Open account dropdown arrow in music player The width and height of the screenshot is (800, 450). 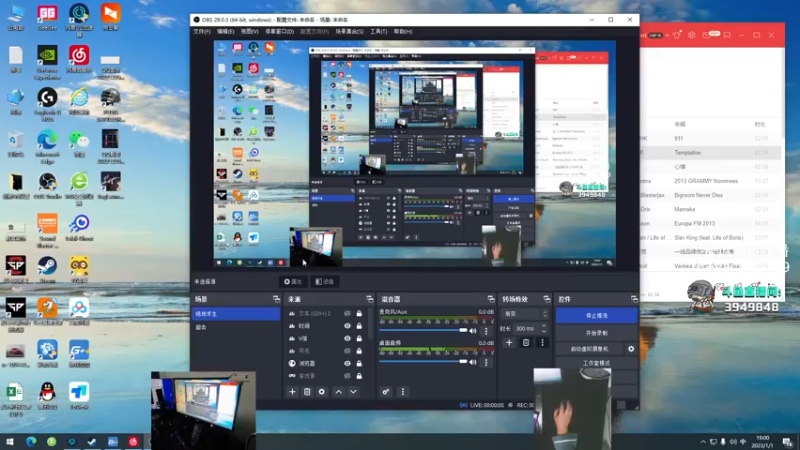click(667, 35)
